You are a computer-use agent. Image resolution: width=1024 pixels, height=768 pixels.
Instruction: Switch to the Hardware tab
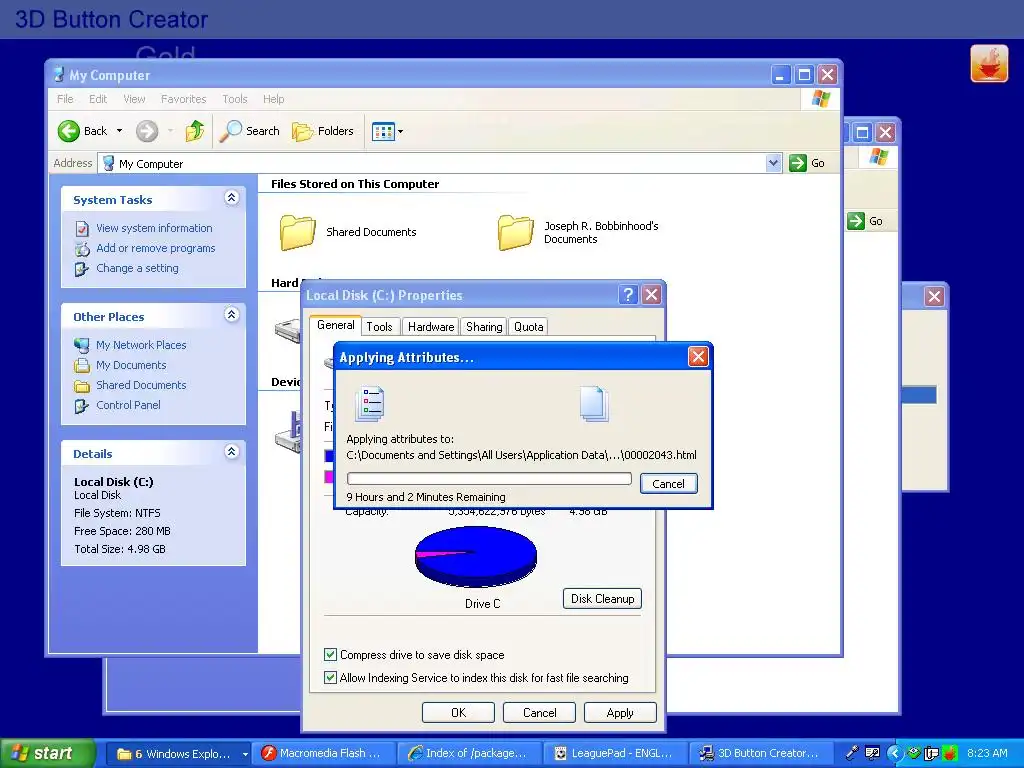coord(431,327)
